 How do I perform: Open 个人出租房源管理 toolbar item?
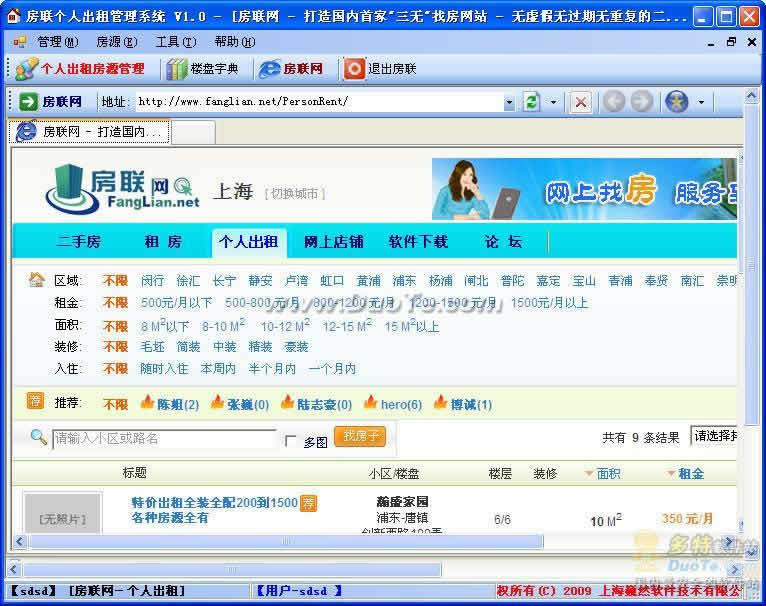80,69
